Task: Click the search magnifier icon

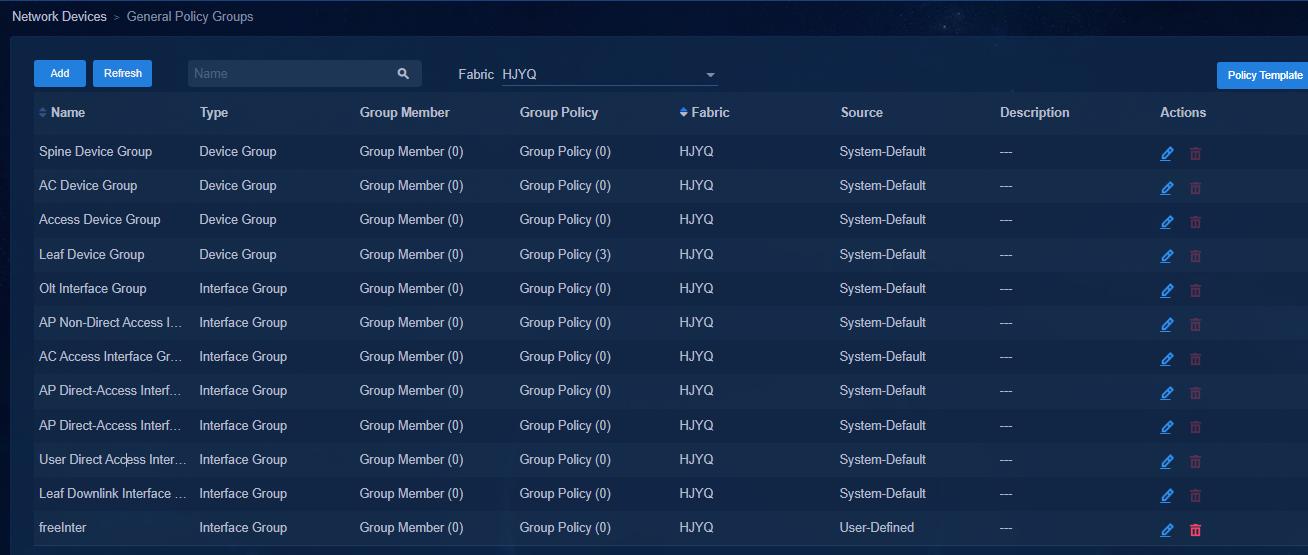Action: (403, 73)
